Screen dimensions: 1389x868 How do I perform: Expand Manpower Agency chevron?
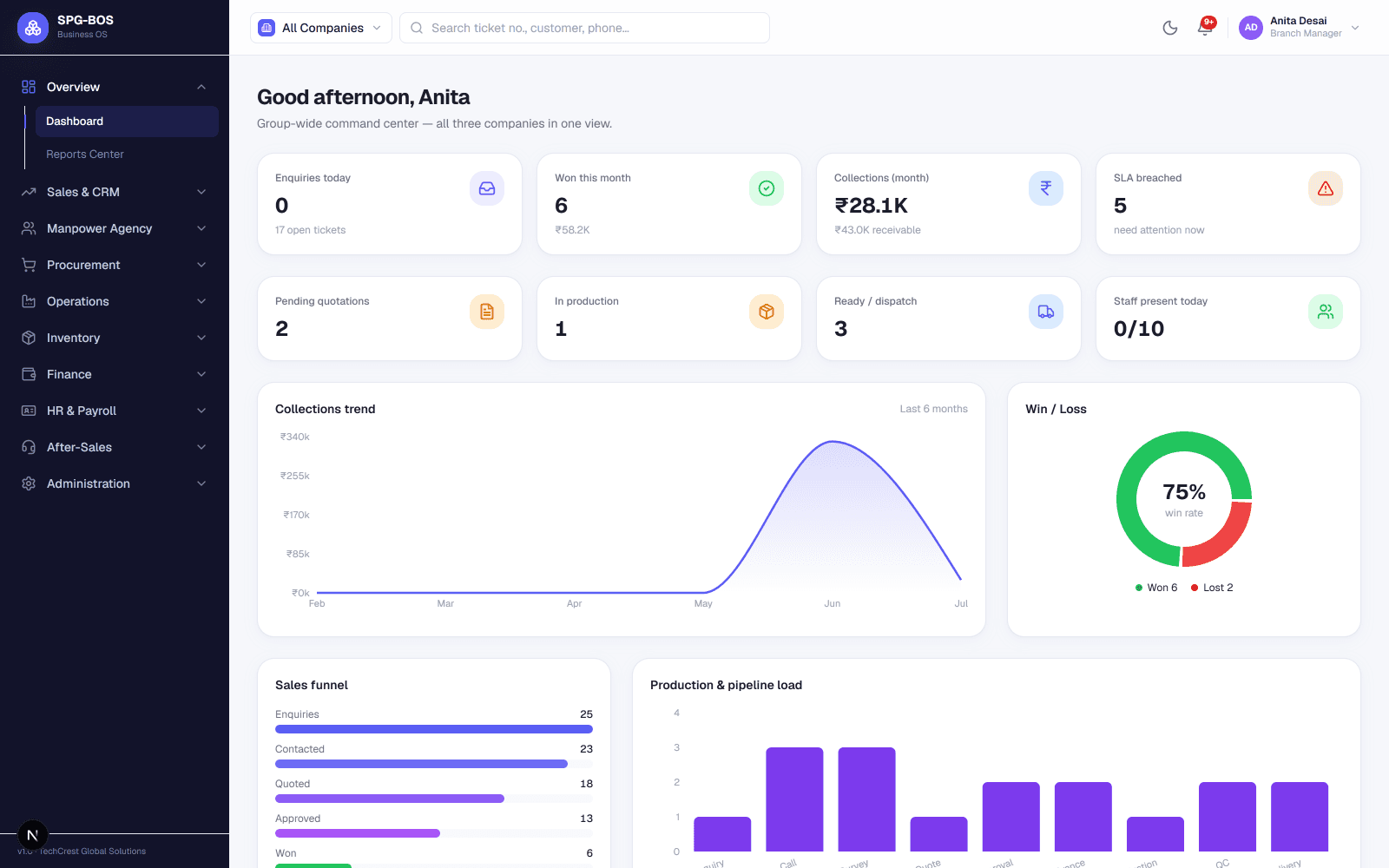point(201,228)
